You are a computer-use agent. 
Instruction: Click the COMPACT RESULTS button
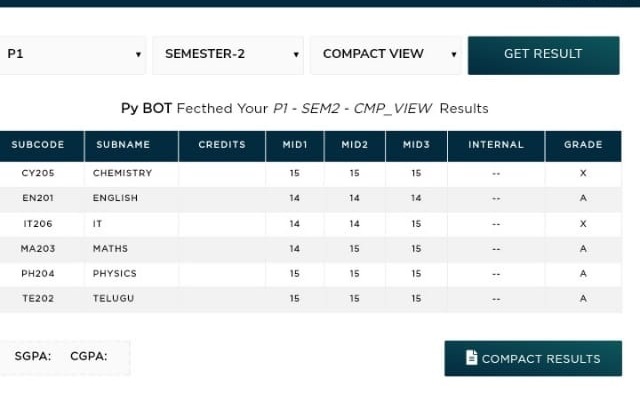[533, 358]
